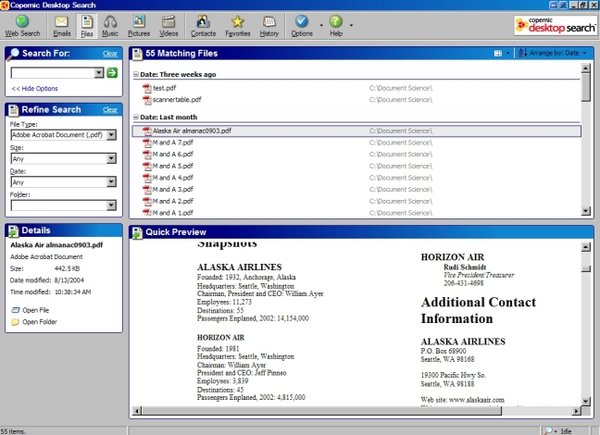Select test.pdf in the results list
The width and height of the screenshot is (600, 435).
pos(167,88)
